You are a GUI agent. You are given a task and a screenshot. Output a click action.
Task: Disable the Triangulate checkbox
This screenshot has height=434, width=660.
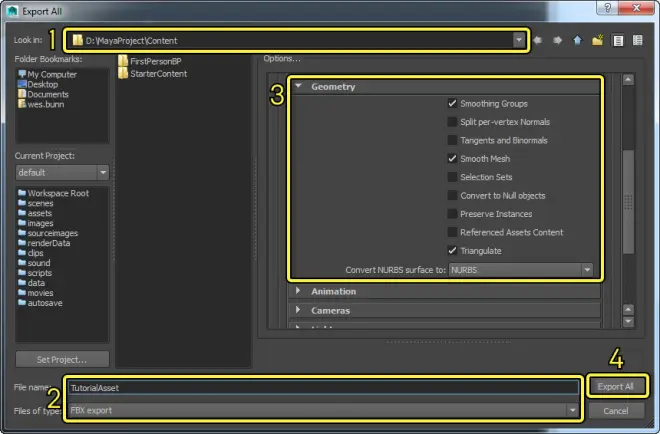coord(453,250)
